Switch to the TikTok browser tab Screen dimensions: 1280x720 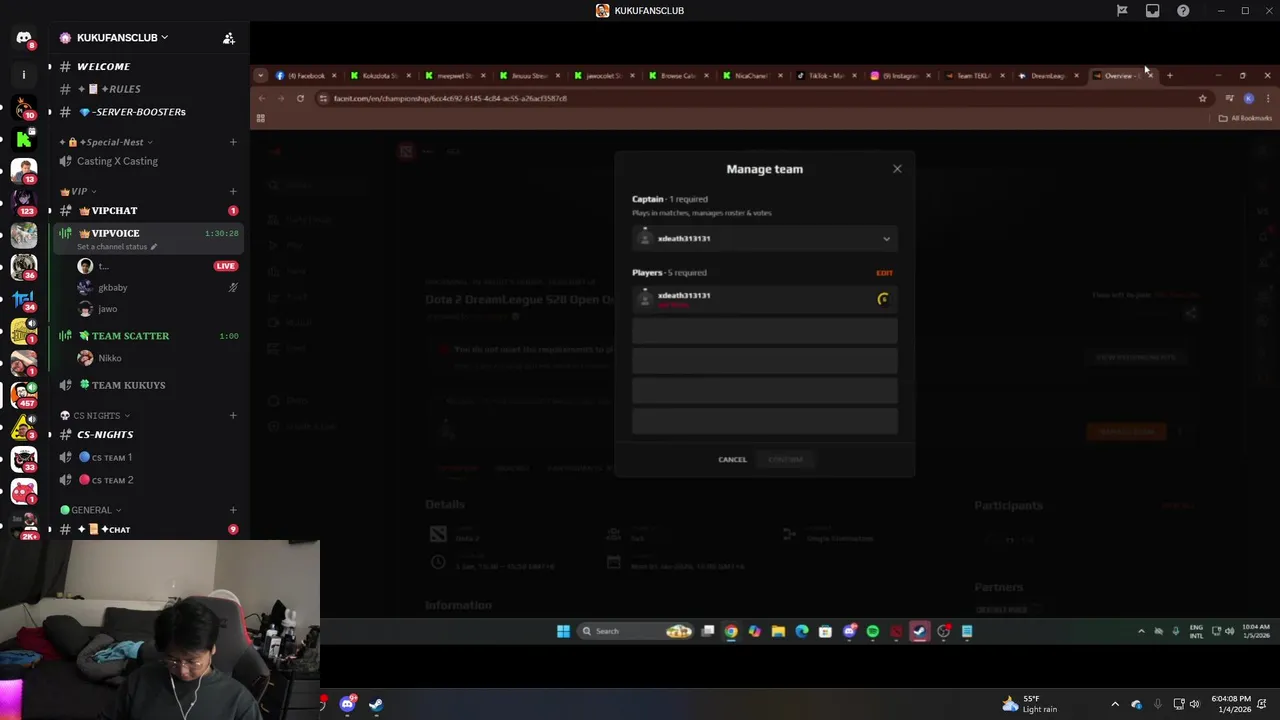point(826,76)
